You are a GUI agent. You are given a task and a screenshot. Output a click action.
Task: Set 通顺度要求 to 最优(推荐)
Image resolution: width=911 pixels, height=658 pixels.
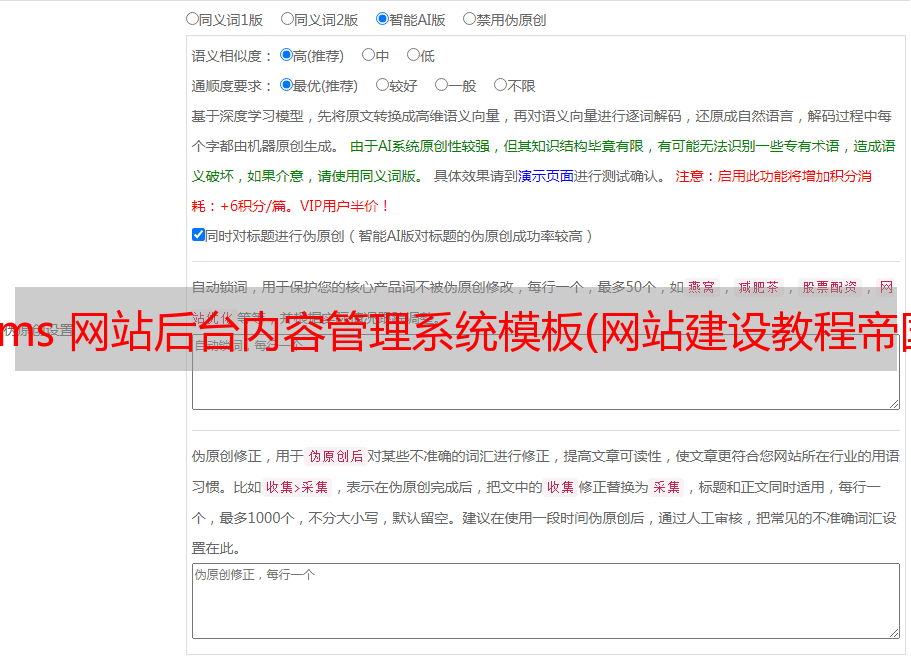(286, 85)
